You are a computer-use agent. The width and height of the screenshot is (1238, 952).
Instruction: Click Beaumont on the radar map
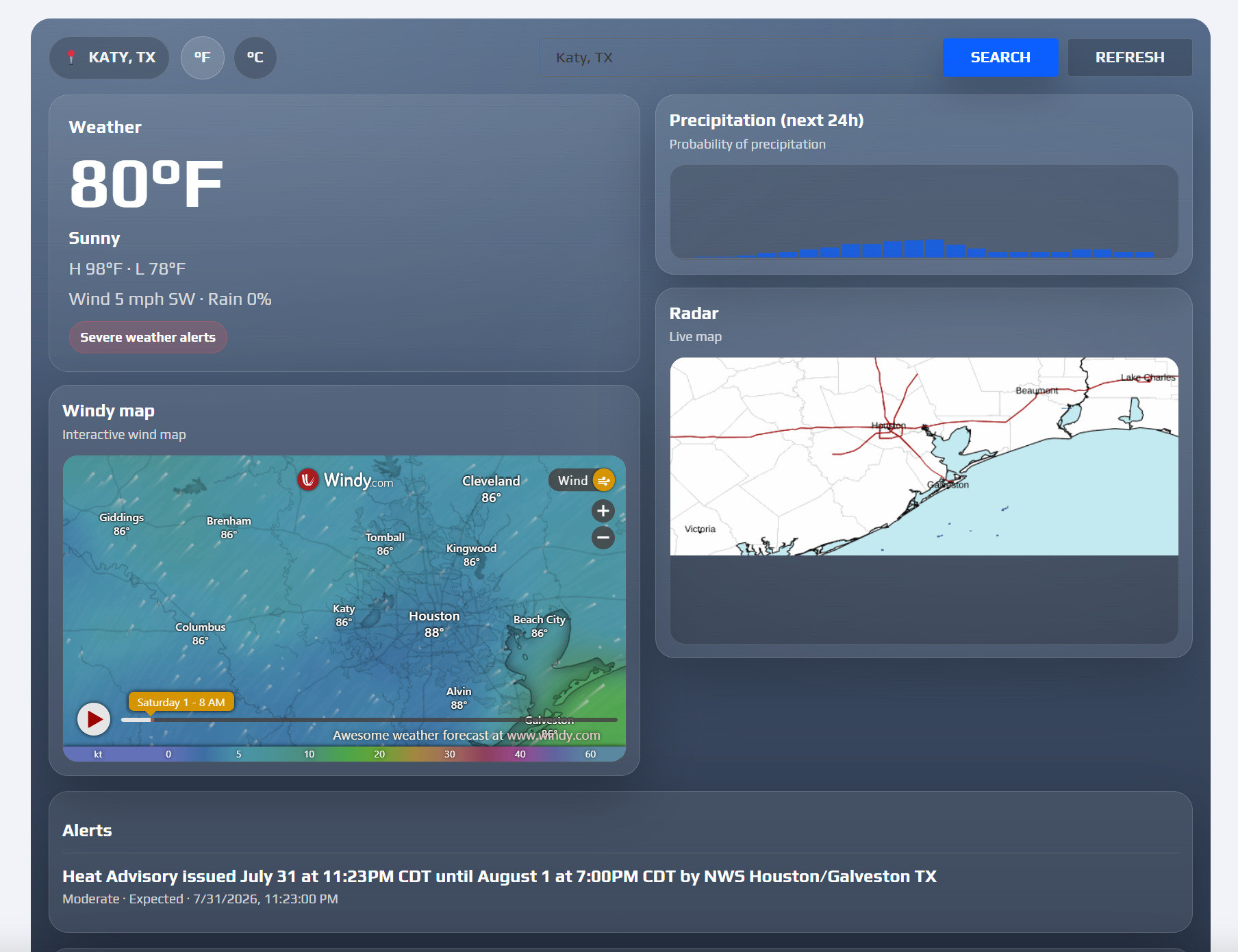pyautogui.click(x=1037, y=390)
